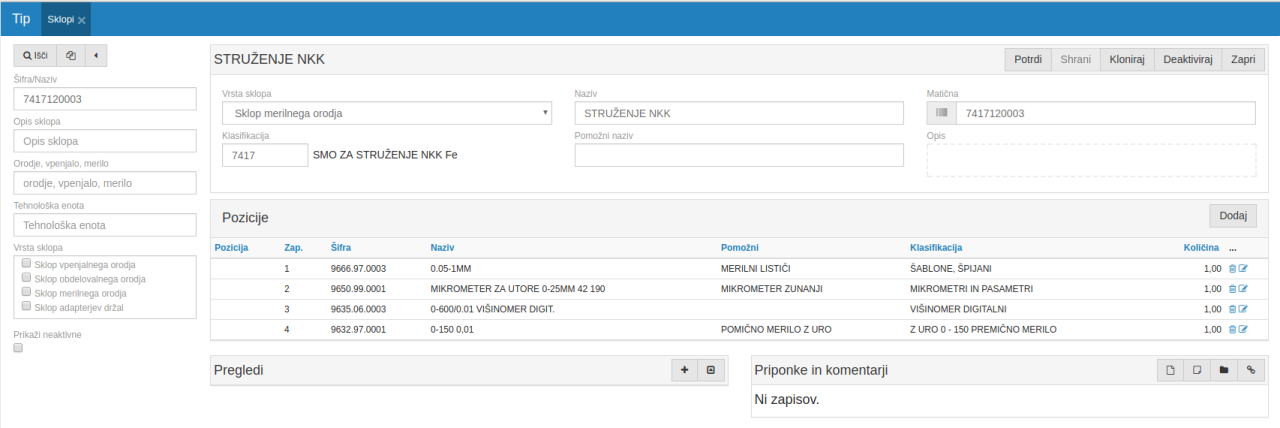Enable Sklop merilnega orodja filter checkbox

pyautogui.click(x=26, y=293)
